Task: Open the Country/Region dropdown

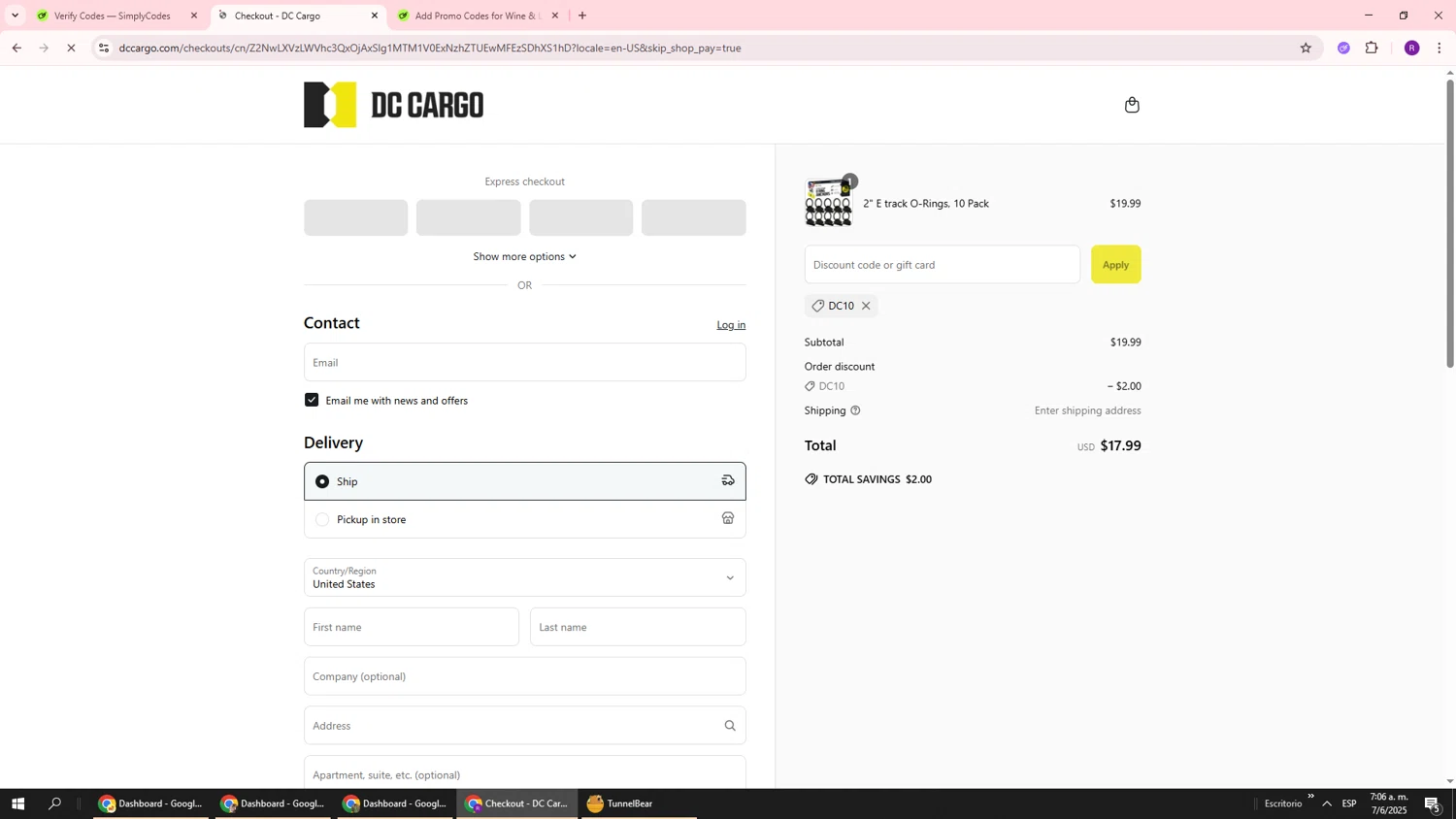Action: click(x=524, y=577)
